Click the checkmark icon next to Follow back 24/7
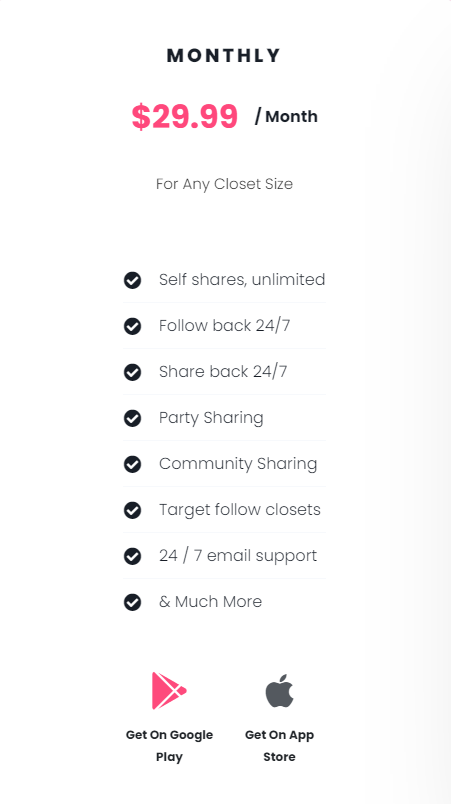The image size is (451, 804). (132, 326)
